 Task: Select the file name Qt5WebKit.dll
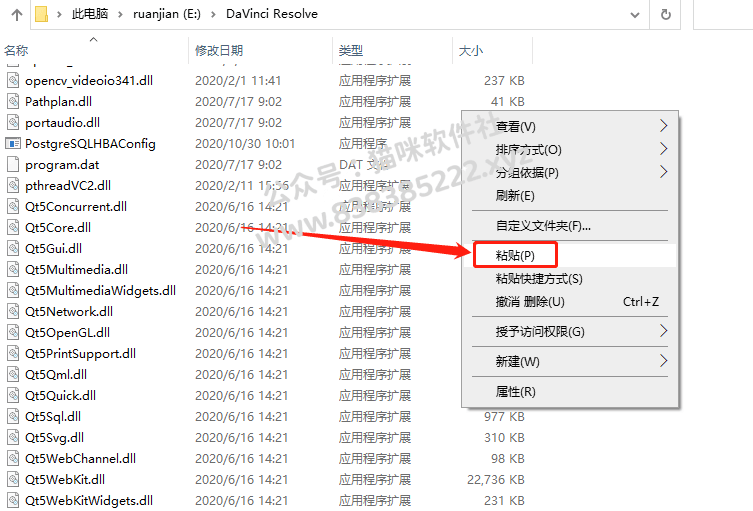tap(65, 479)
